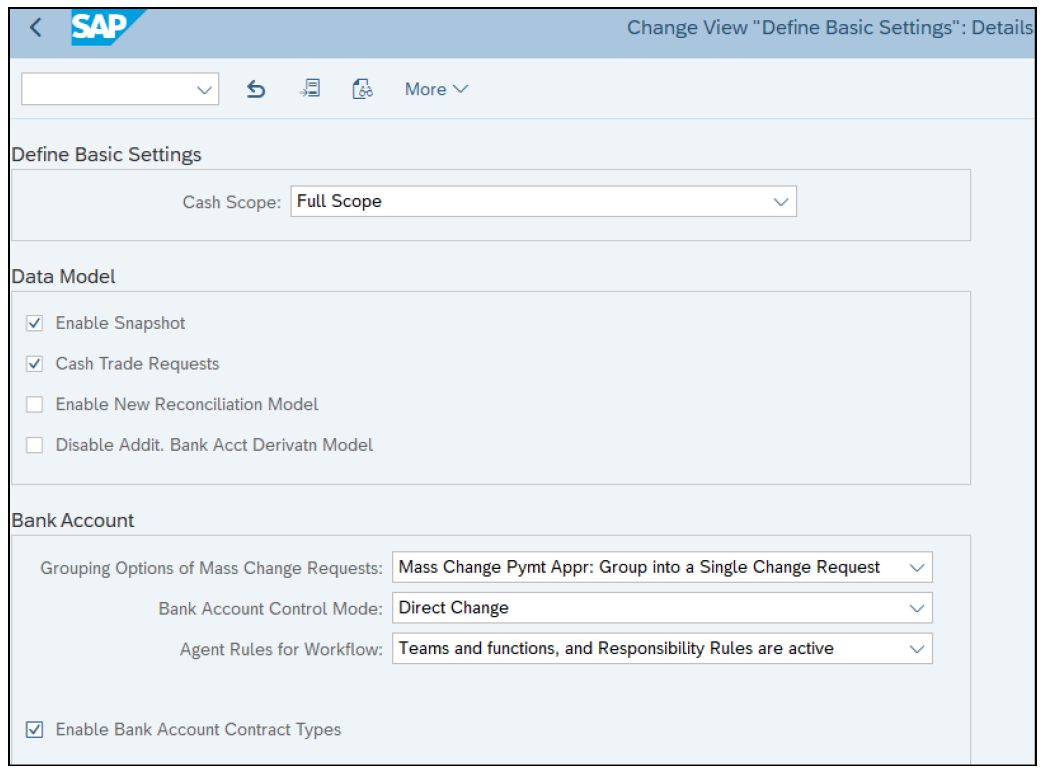Click the SAP logo
The height and width of the screenshot is (773, 1045).
pyautogui.click(x=106, y=27)
